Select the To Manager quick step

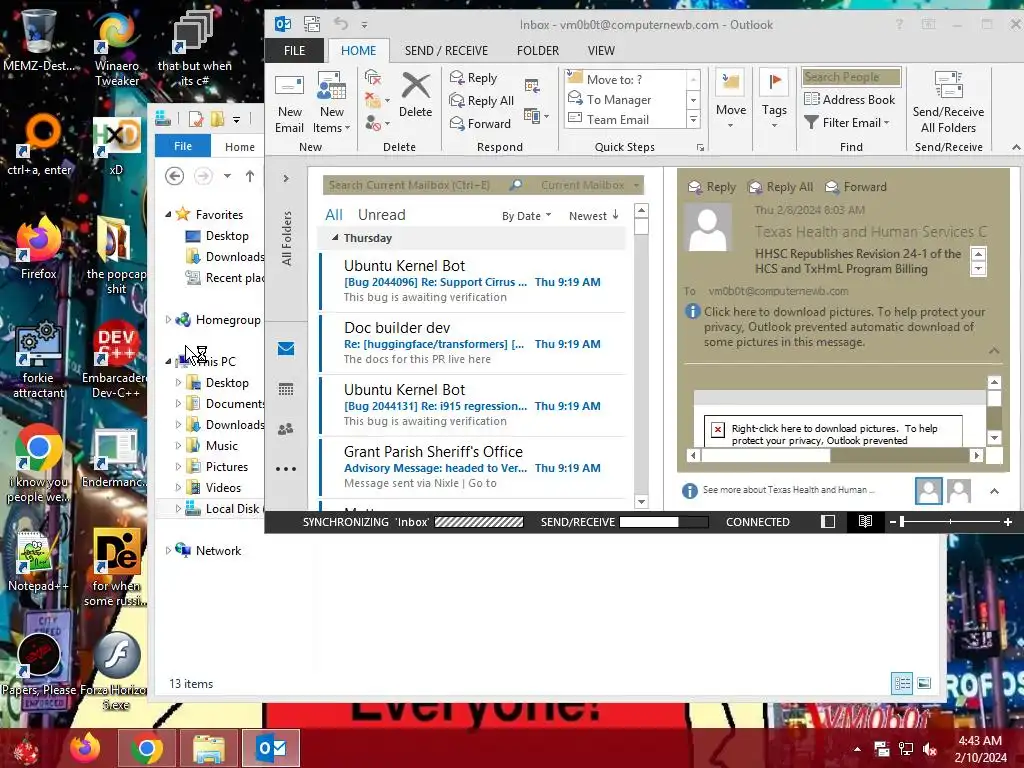pyautogui.click(x=626, y=99)
